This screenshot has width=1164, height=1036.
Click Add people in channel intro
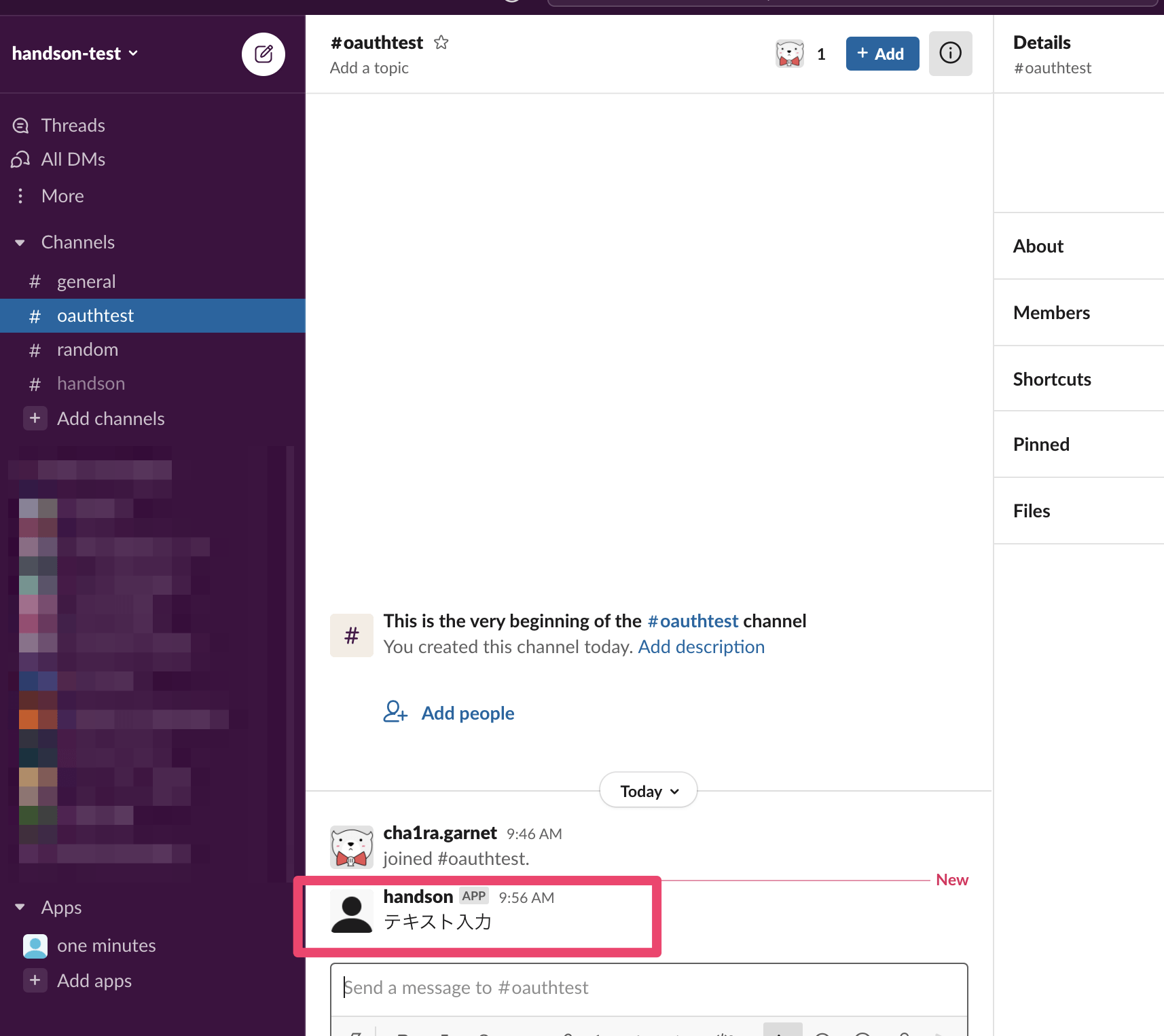pos(449,713)
